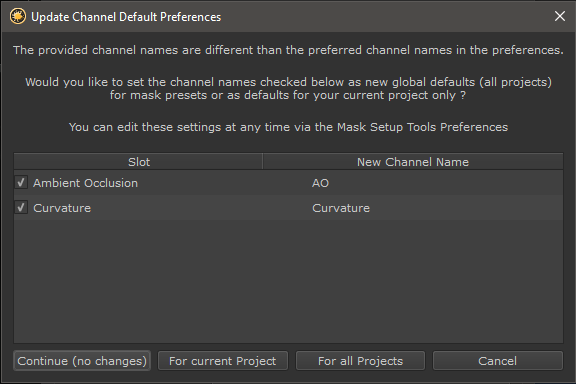Click the 'provided channel names are different' message

288,50
